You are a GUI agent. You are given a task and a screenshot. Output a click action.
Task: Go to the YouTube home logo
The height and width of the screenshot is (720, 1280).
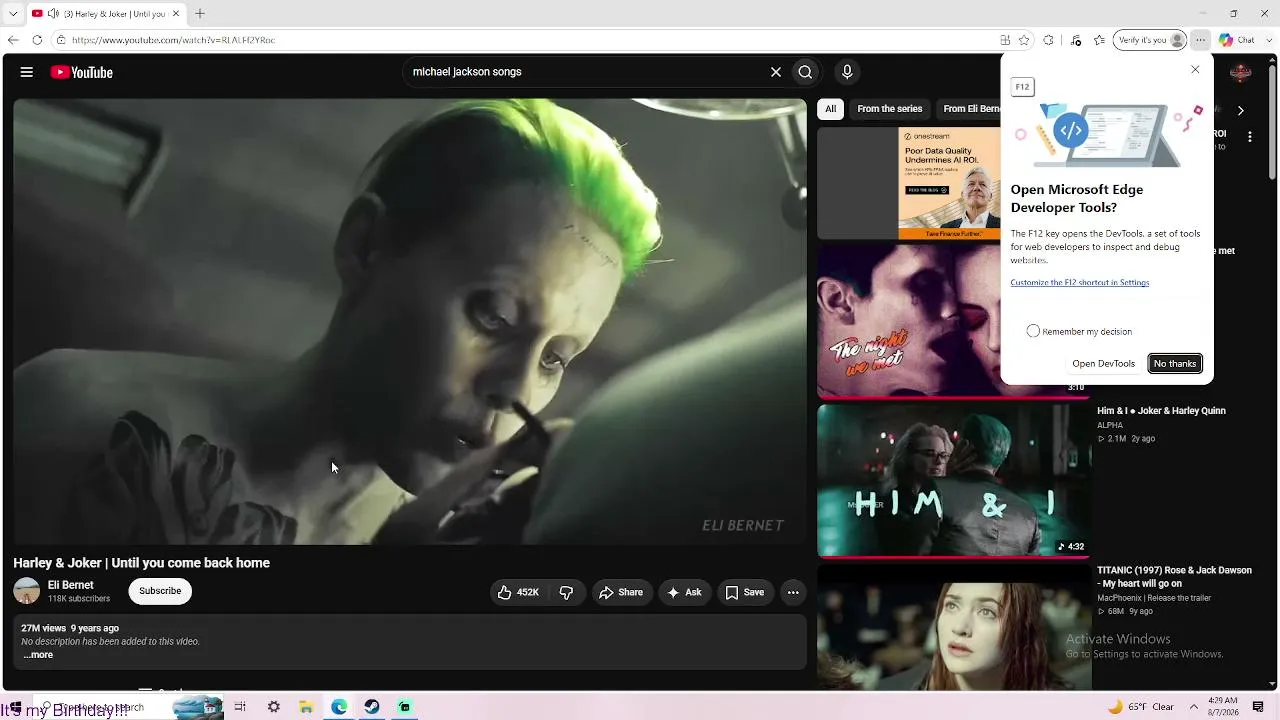click(82, 72)
